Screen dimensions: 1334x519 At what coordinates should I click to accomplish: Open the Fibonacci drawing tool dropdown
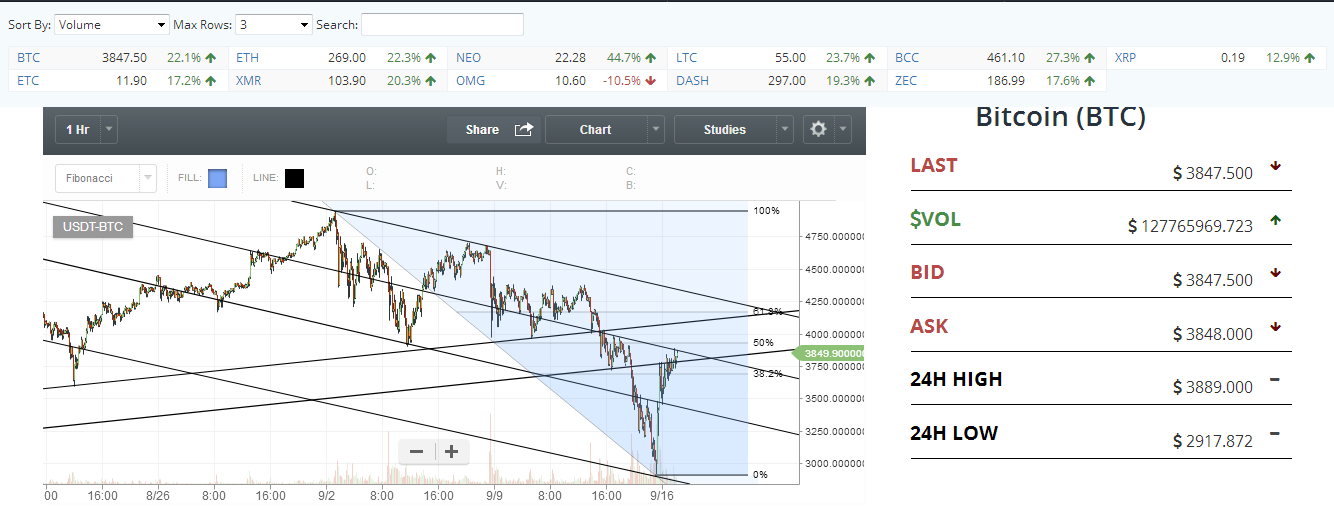coord(106,178)
